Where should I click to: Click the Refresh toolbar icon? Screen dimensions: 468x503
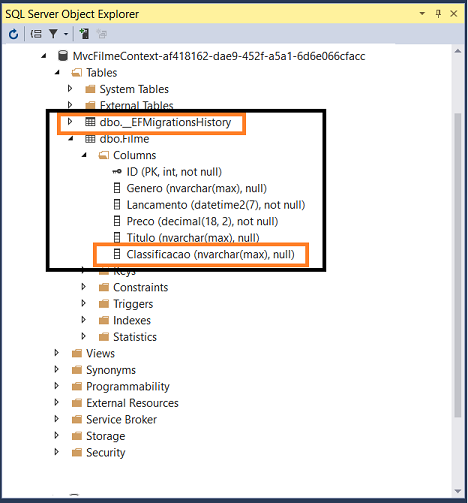14,34
